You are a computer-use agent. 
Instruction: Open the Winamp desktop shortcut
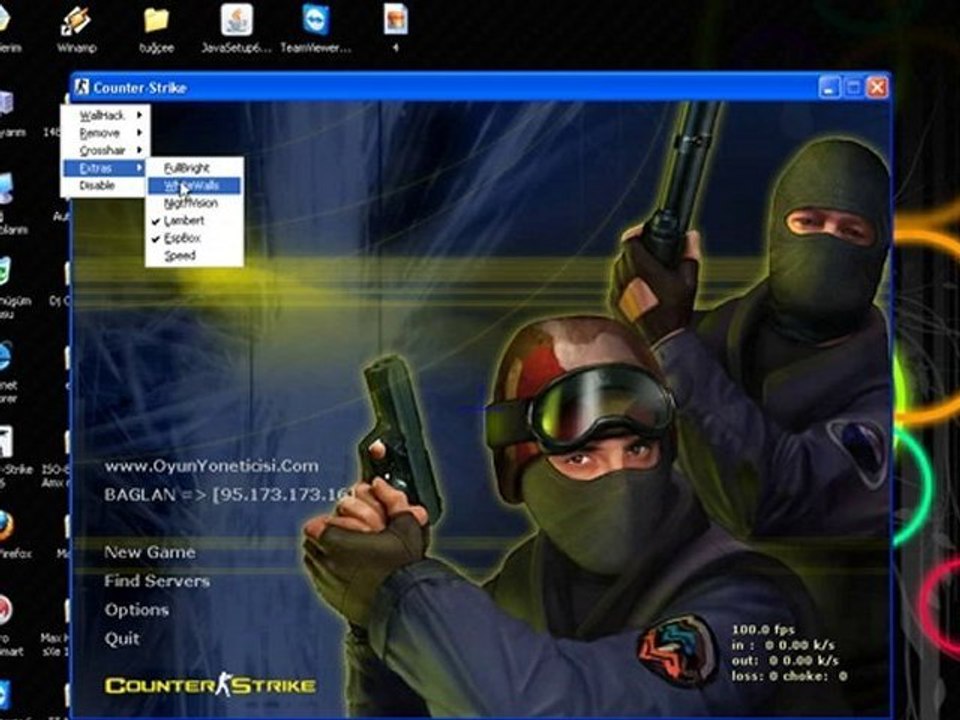tap(76, 28)
